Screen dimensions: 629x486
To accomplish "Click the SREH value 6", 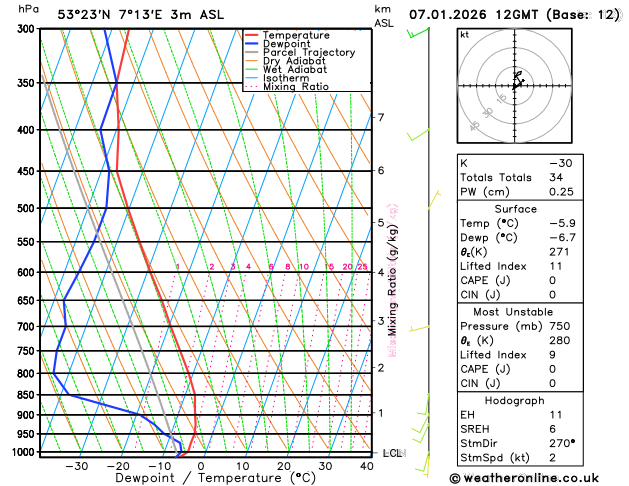I will (552, 429).
